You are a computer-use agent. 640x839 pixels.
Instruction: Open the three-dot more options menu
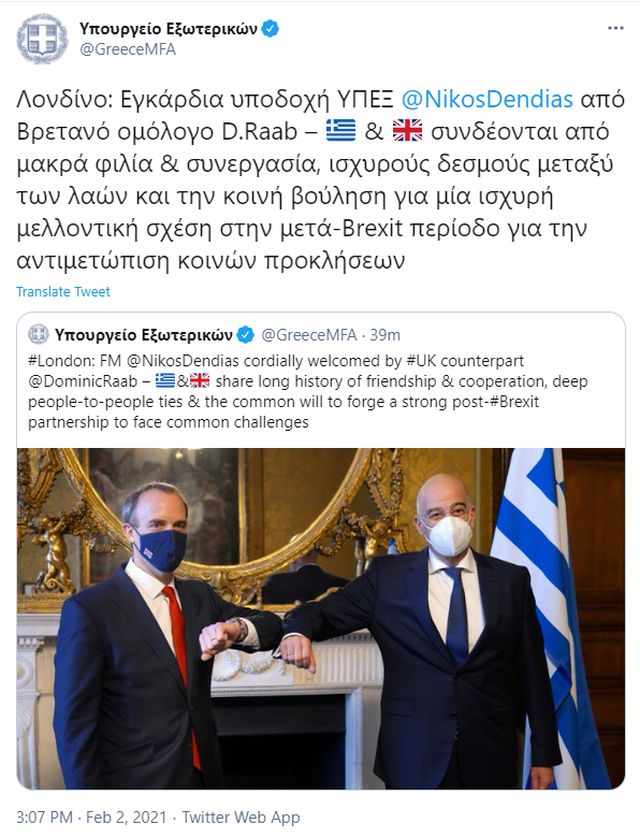[615, 28]
